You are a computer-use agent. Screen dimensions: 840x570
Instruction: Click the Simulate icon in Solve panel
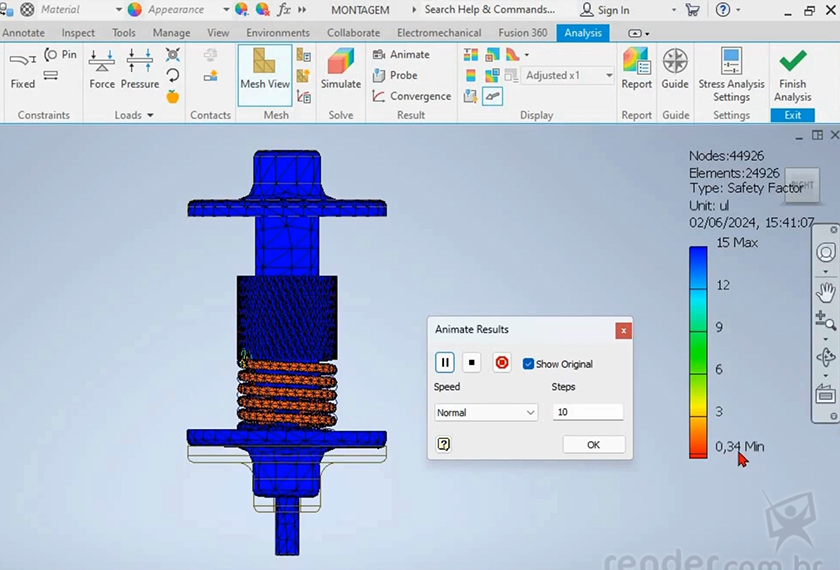[x=341, y=69]
